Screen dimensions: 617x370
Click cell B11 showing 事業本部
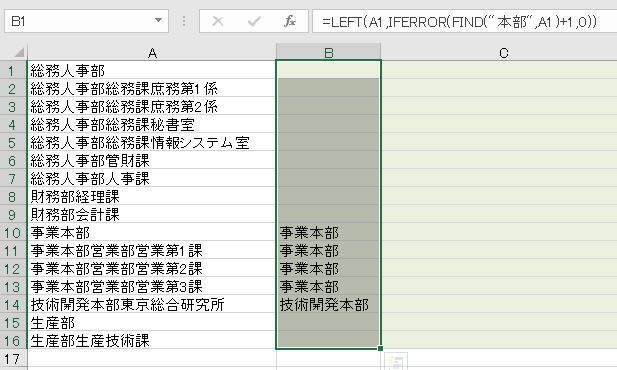tap(329, 251)
